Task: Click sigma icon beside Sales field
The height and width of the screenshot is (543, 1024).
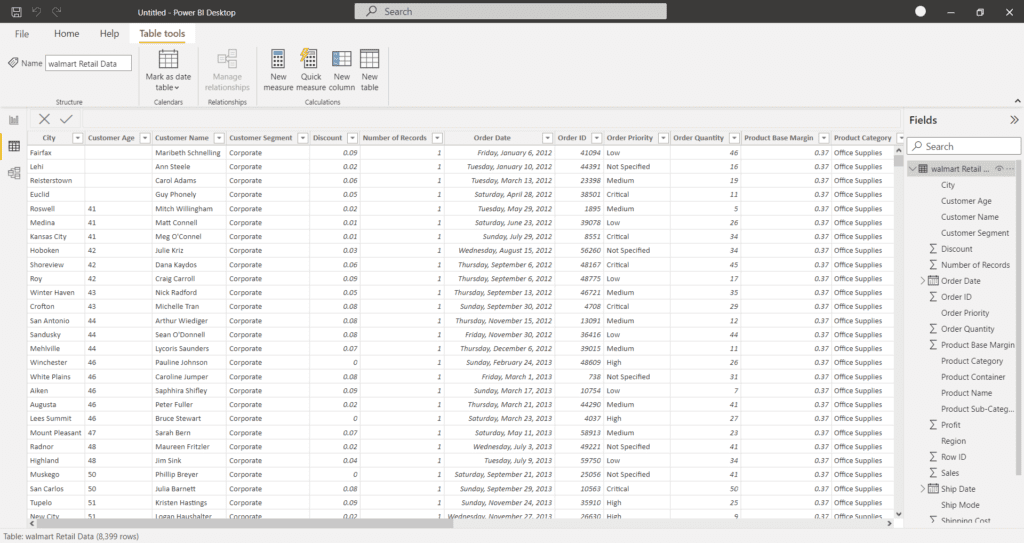Action: 933,473
